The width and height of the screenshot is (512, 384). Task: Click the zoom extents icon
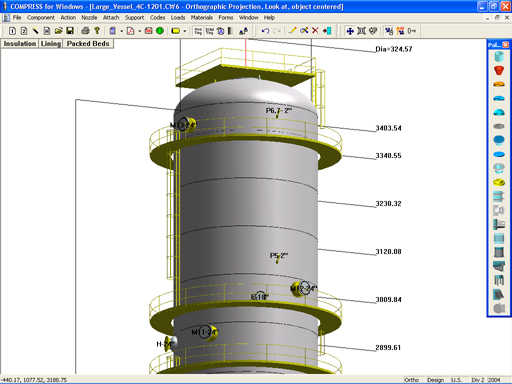coord(361,31)
